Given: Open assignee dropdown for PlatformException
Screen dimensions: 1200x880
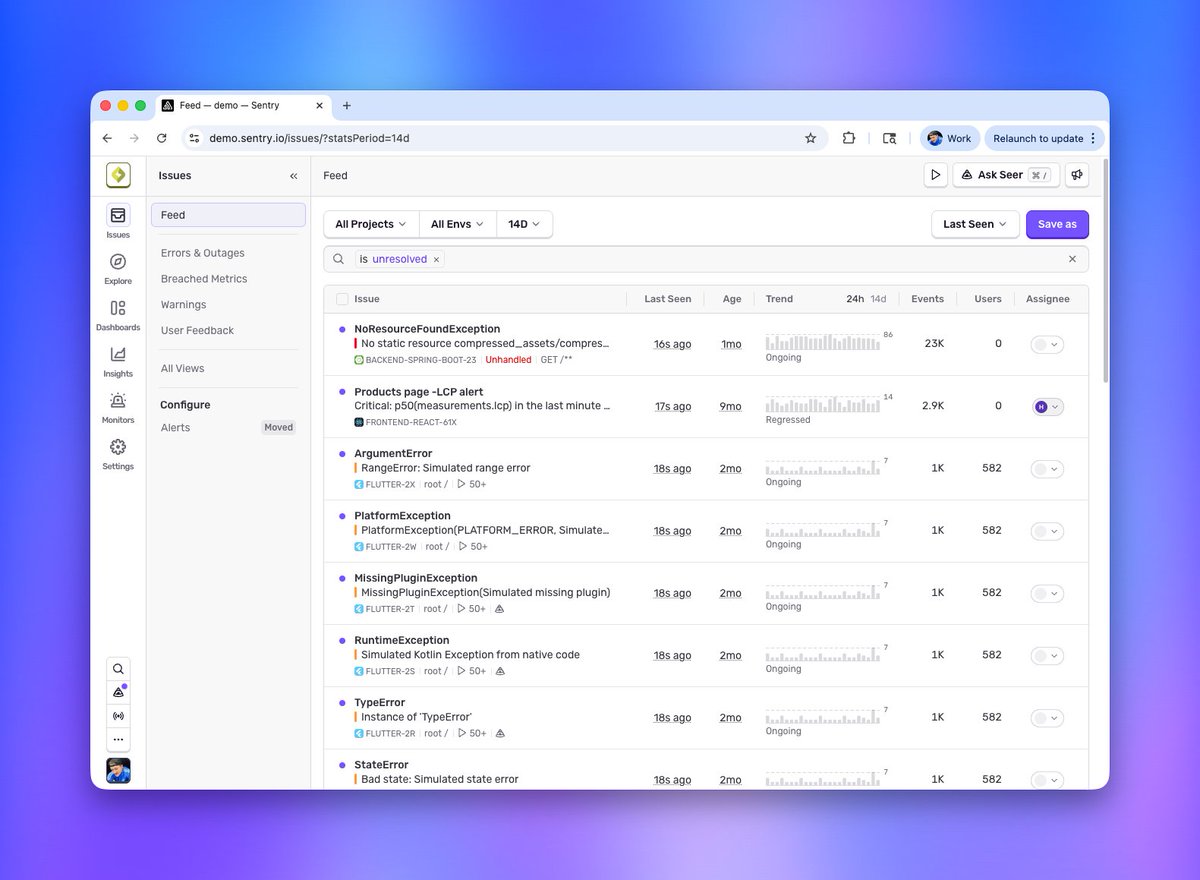Looking at the screenshot, I should pyautogui.click(x=1047, y=531).
